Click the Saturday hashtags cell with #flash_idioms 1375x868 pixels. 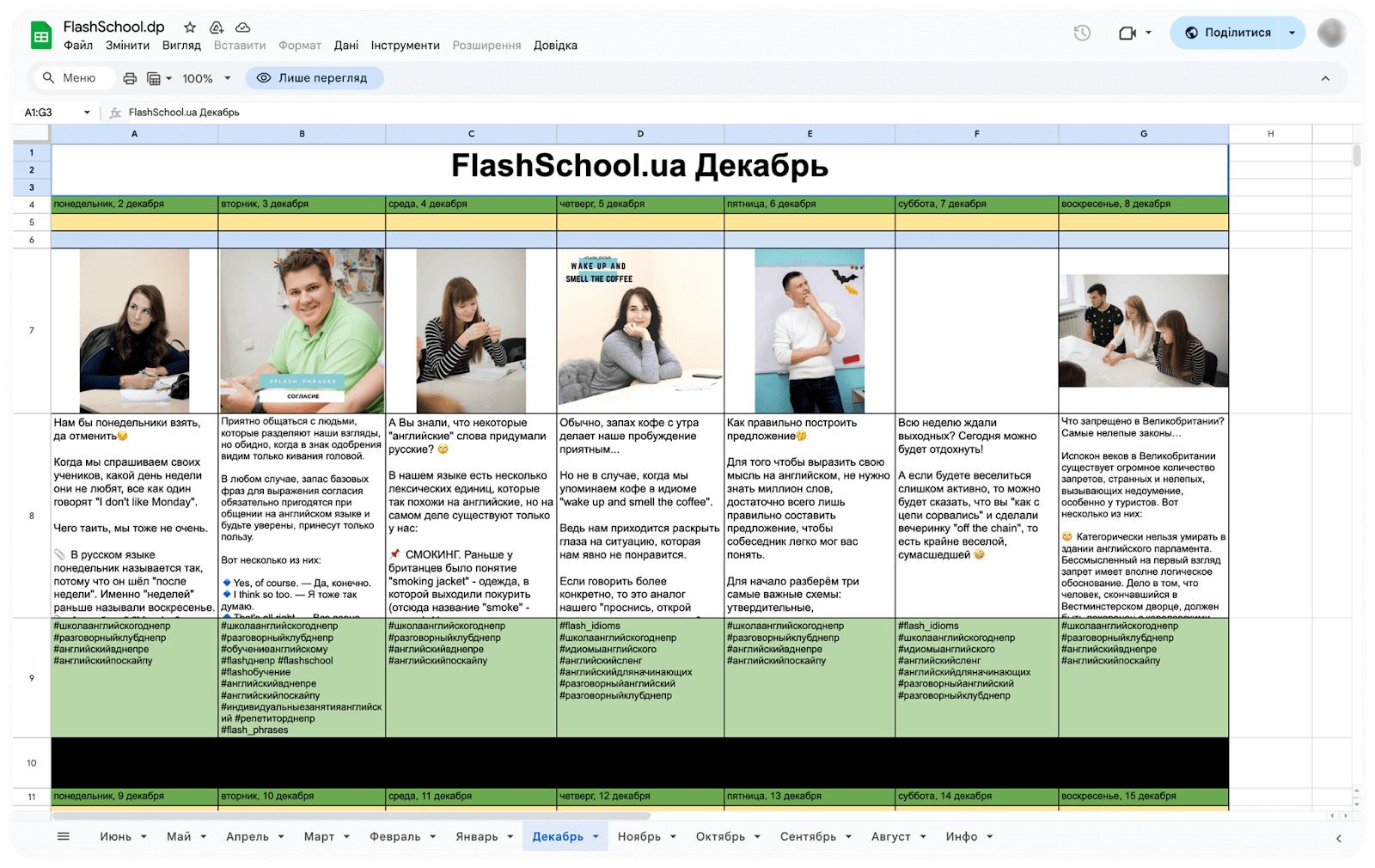point(976,677)
